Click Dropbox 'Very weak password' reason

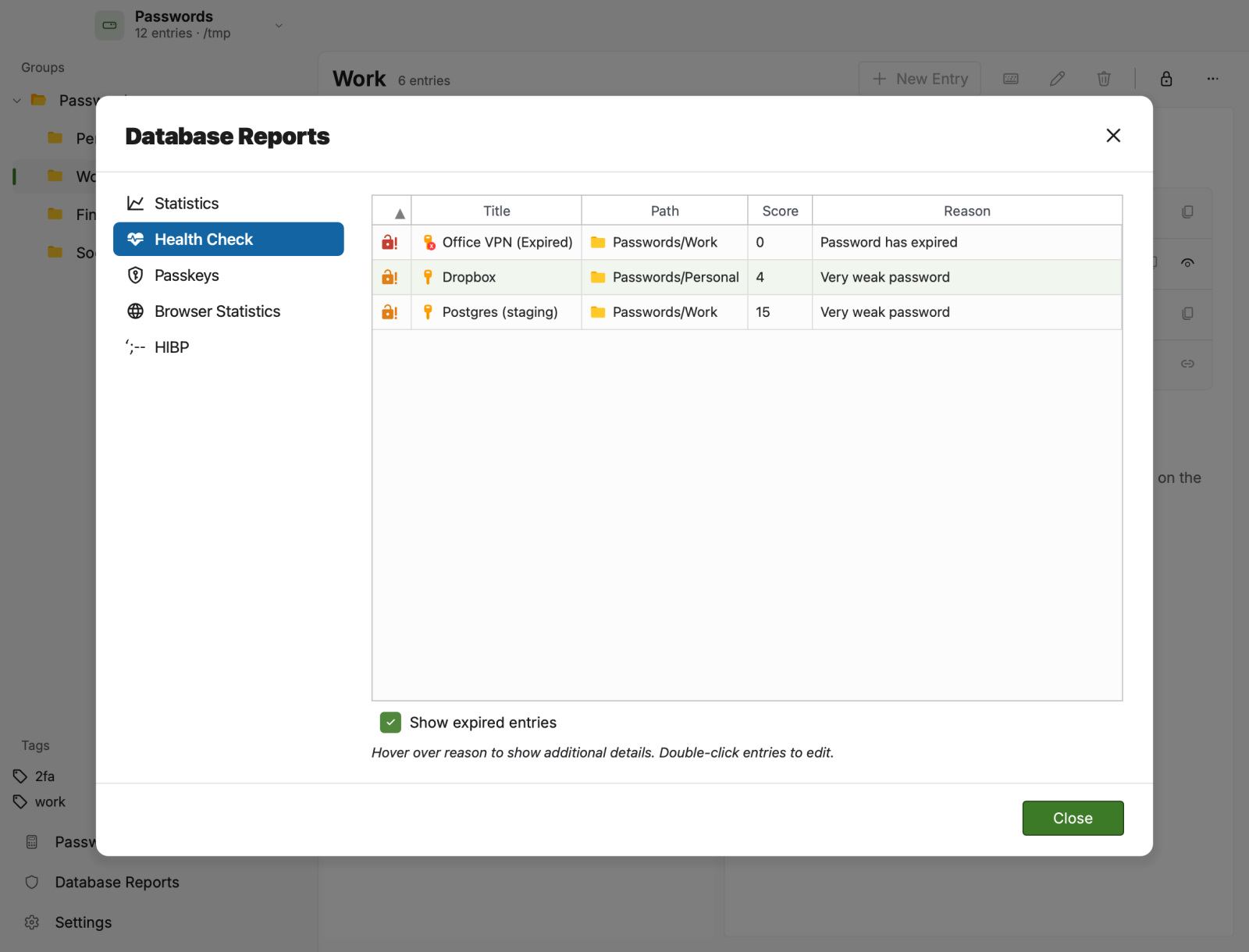(x=966, y=277)
